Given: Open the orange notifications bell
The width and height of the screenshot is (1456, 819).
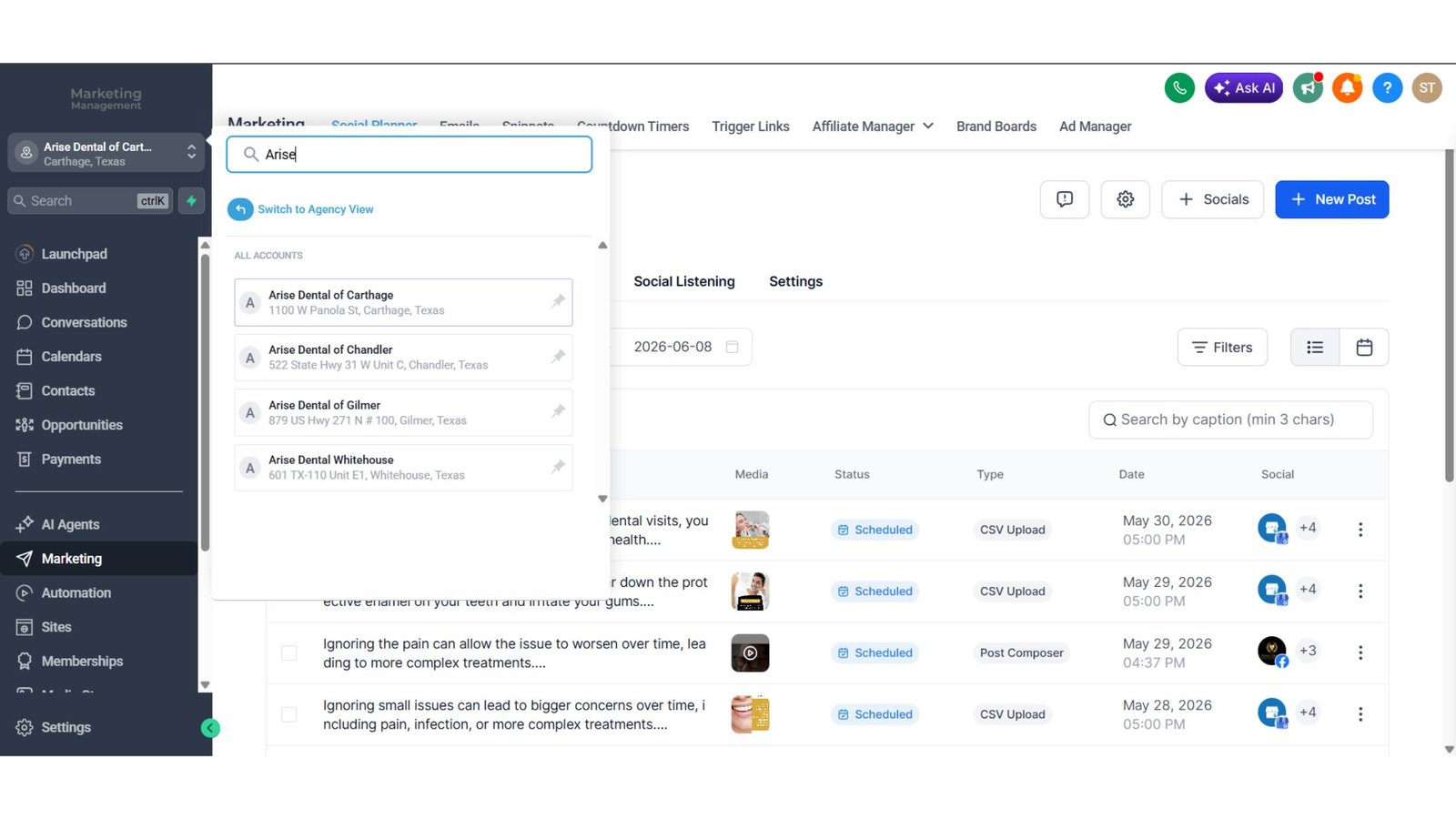Looking at the screenshot, I should pos(1347,87).
